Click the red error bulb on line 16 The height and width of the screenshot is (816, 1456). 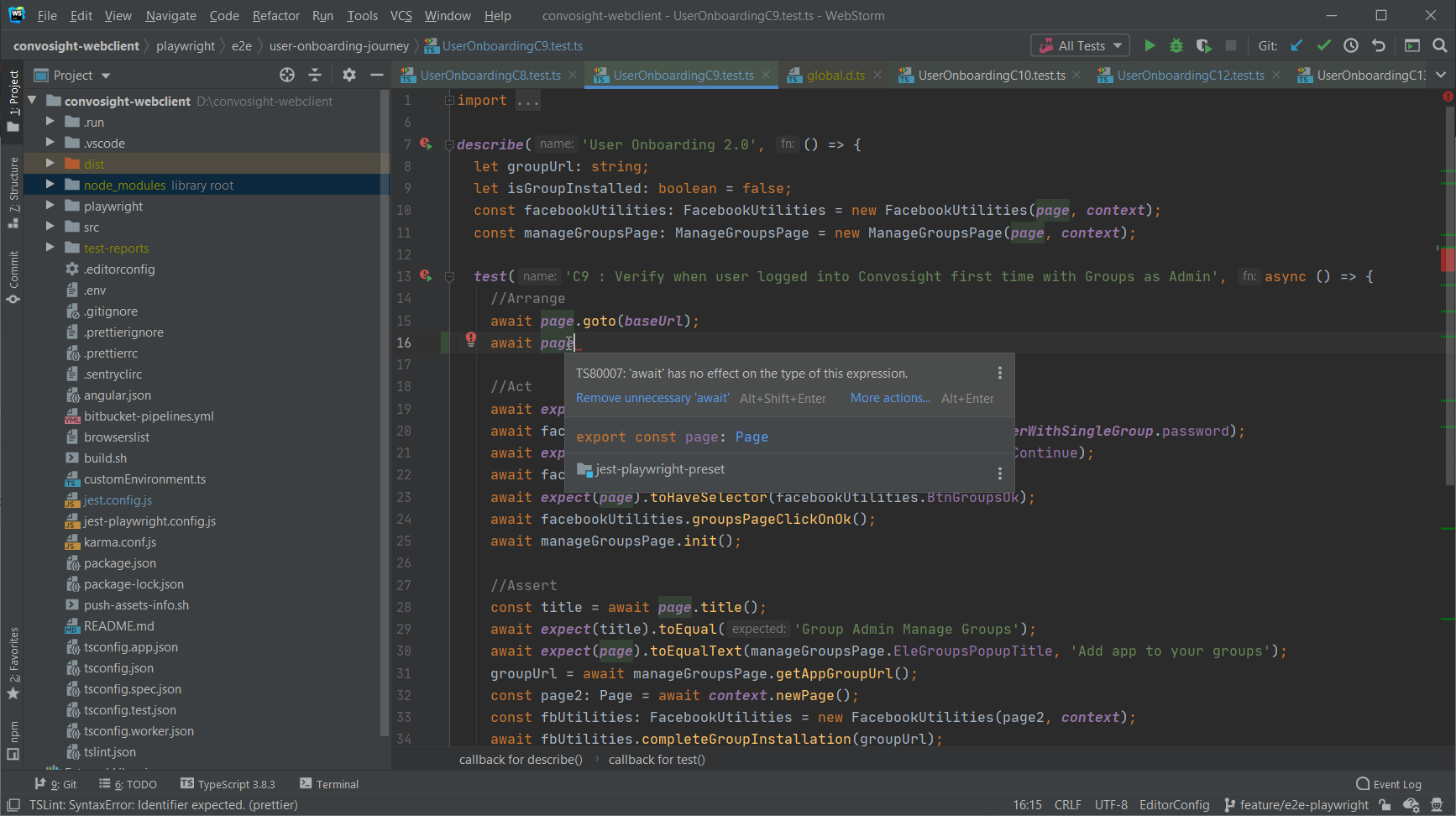click(471, 339)
